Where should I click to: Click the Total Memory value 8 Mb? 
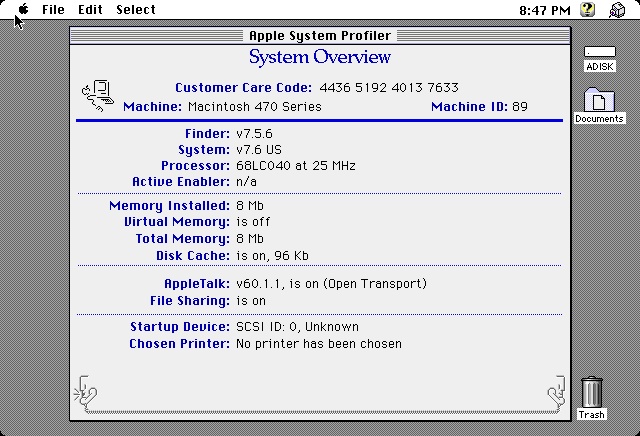pos(250,239)
